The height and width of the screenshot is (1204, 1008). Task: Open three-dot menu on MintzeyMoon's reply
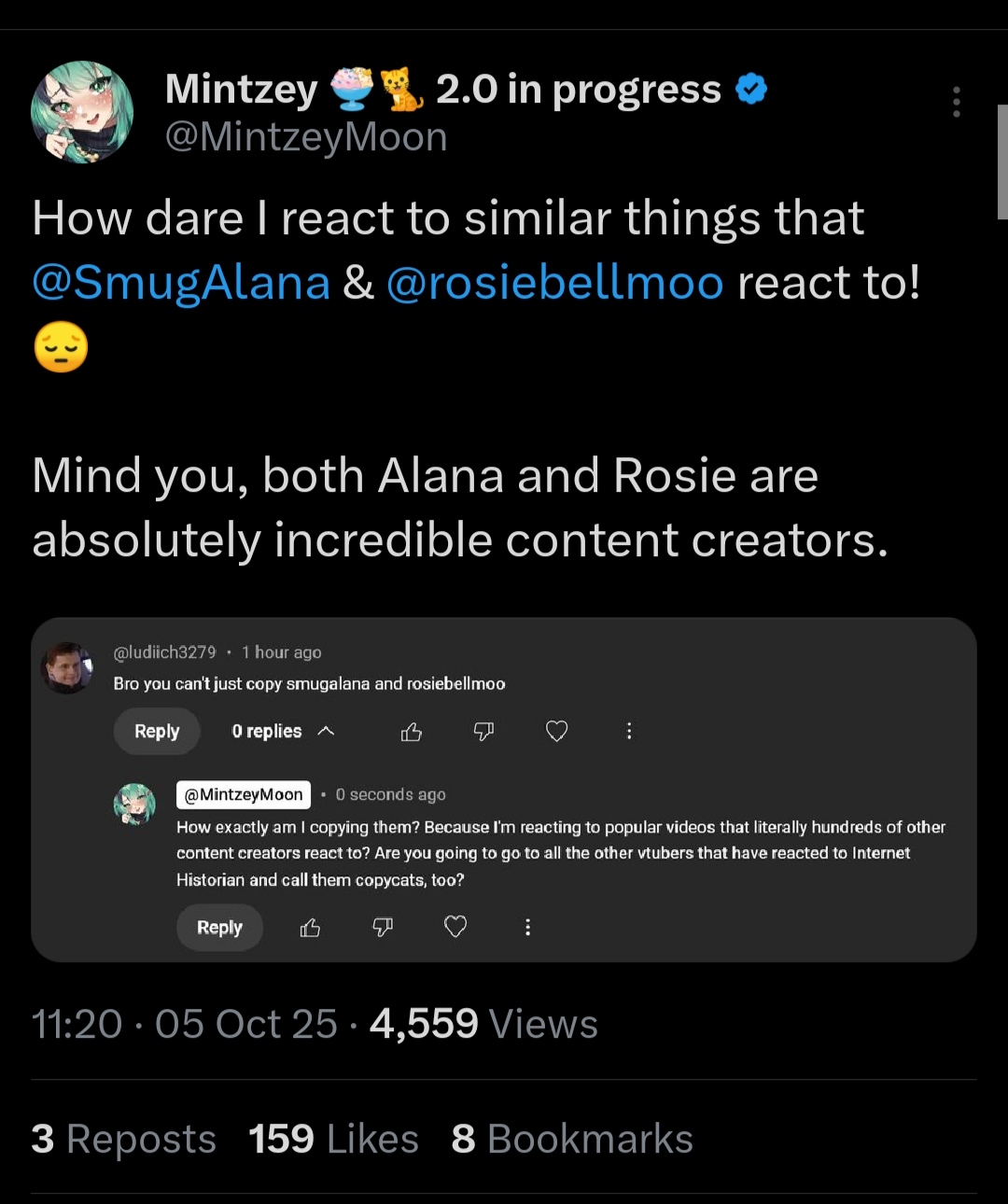point(527,928)
